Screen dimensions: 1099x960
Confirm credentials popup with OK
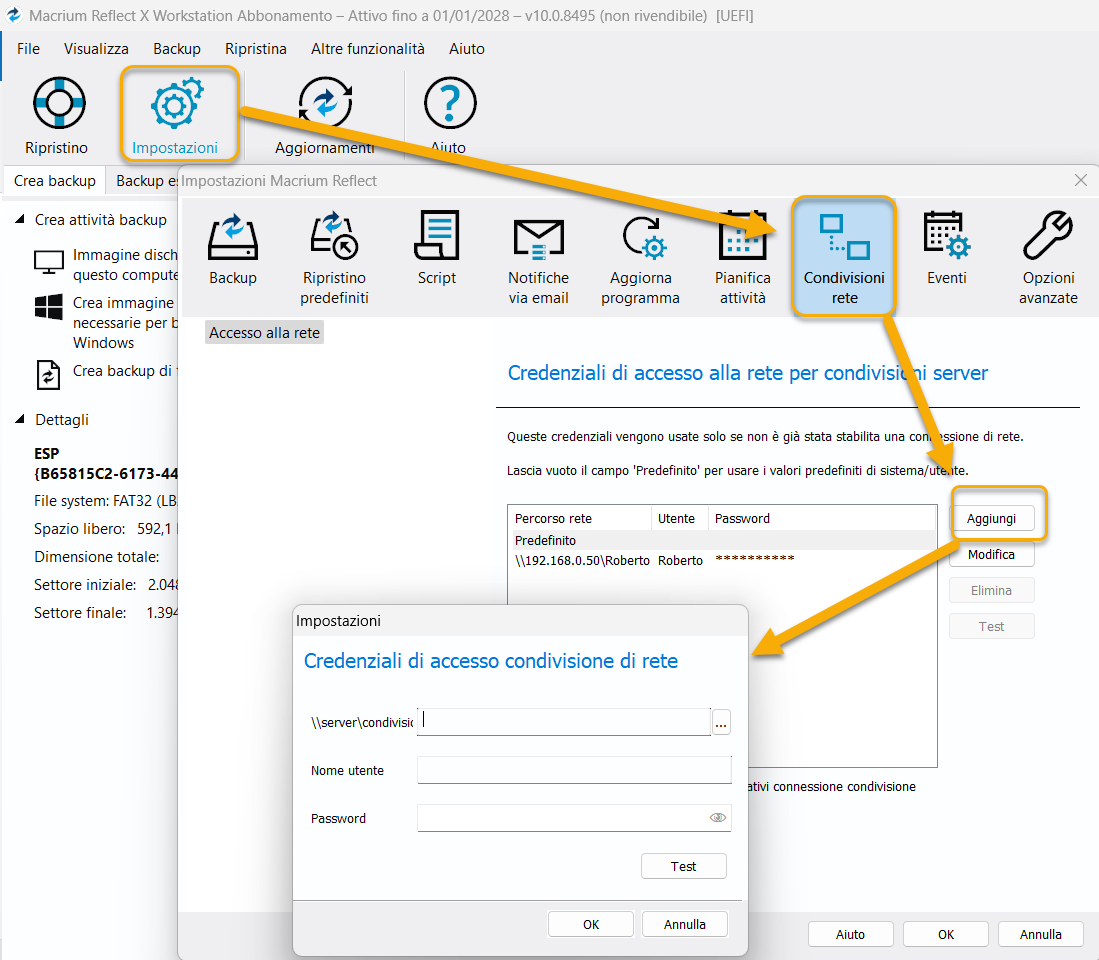[x=591, y=924]
